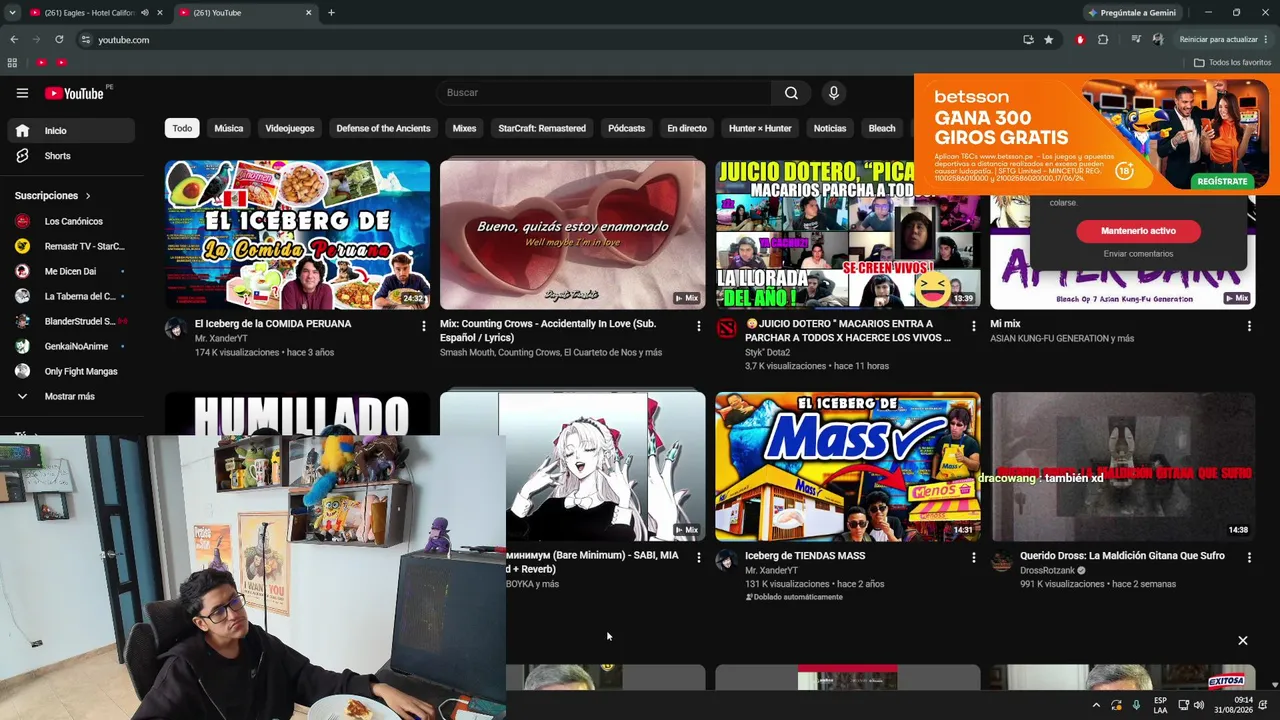Viewport: 1280px width, 720px height.
Task: Open the Chrome apps grid in bookmarks bar
Action: point(12,62)
